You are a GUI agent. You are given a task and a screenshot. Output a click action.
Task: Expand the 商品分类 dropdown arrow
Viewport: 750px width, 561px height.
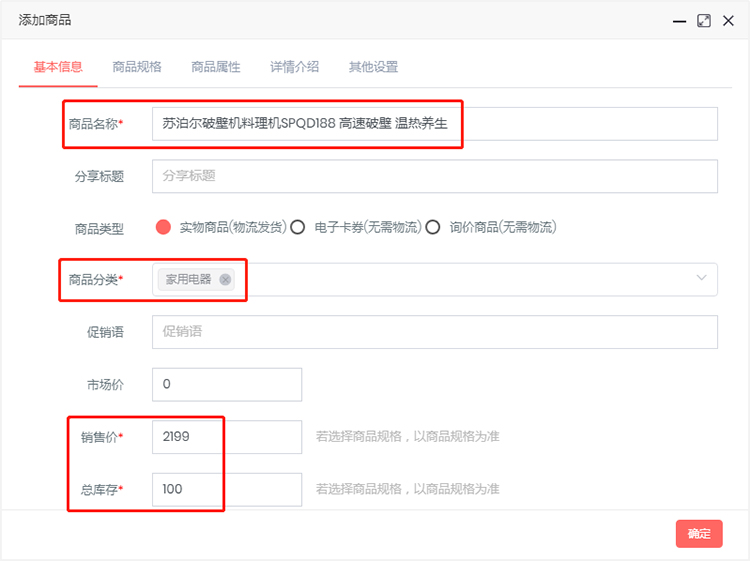pyautogui.click(x=701, y=278)
